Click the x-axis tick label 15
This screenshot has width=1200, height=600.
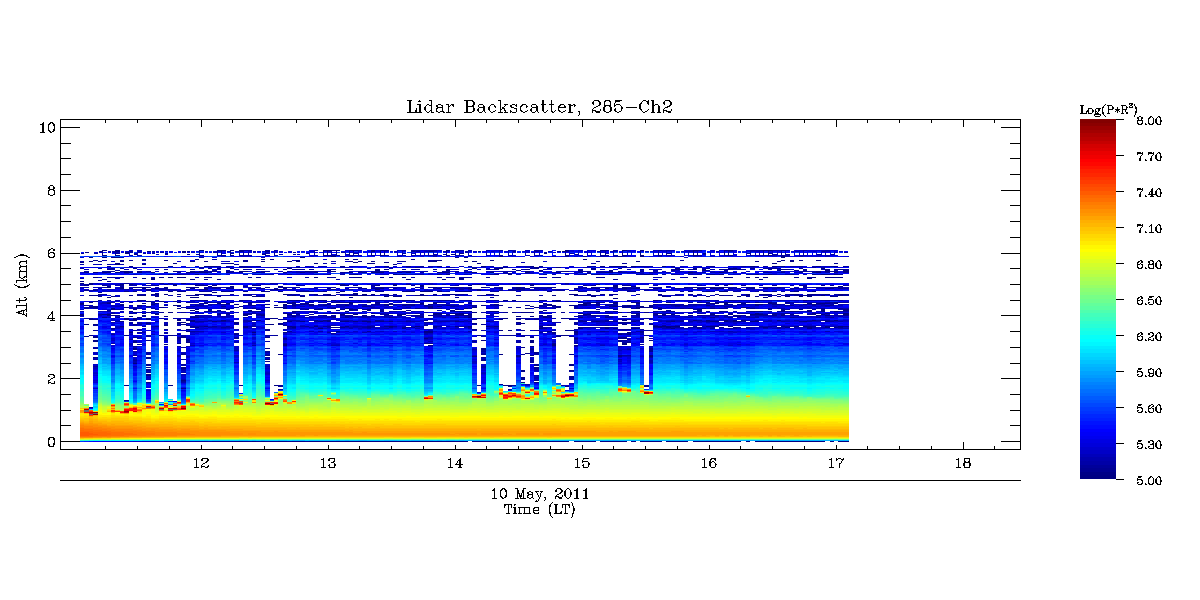click(x=582, y=463)
